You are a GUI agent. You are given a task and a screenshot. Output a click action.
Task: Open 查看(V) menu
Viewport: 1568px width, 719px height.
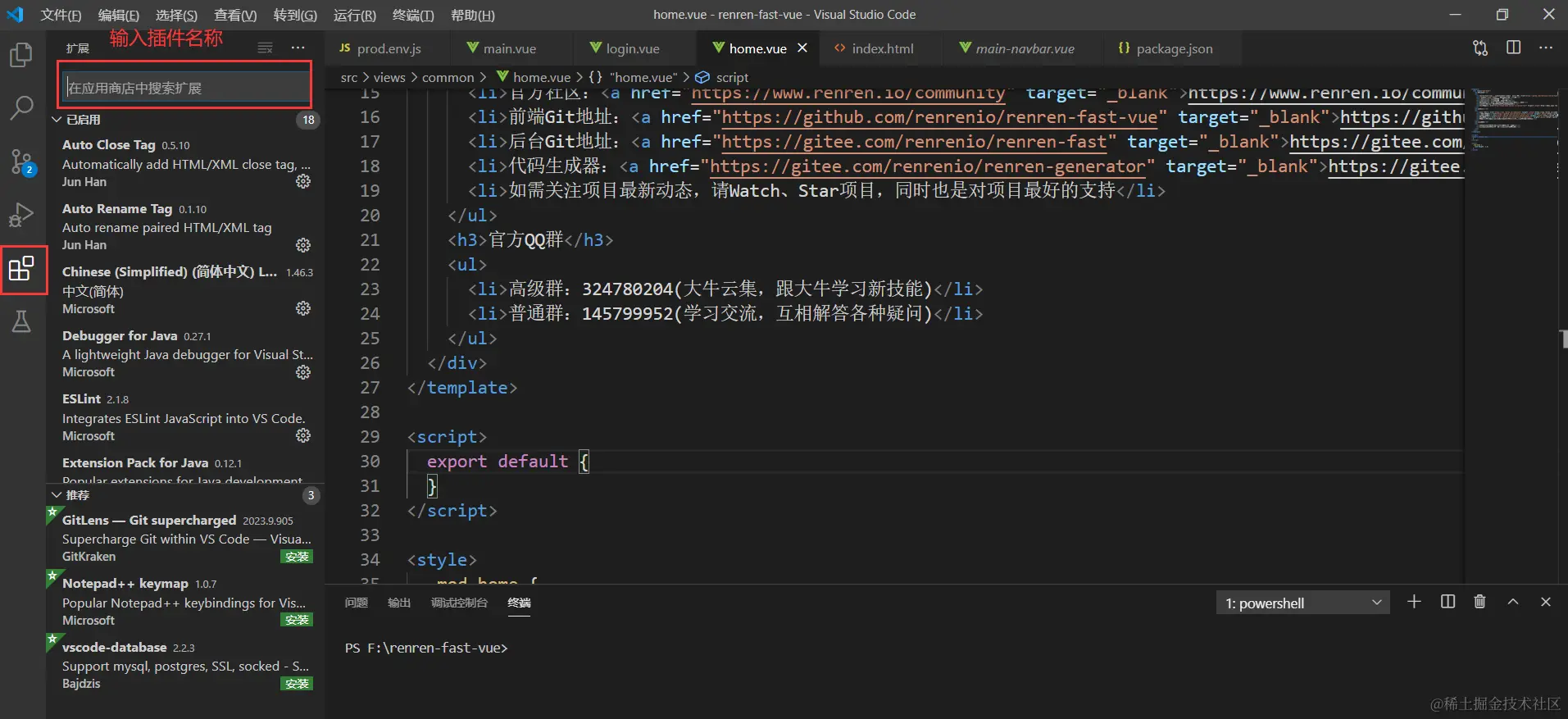(x=235, y=15)
